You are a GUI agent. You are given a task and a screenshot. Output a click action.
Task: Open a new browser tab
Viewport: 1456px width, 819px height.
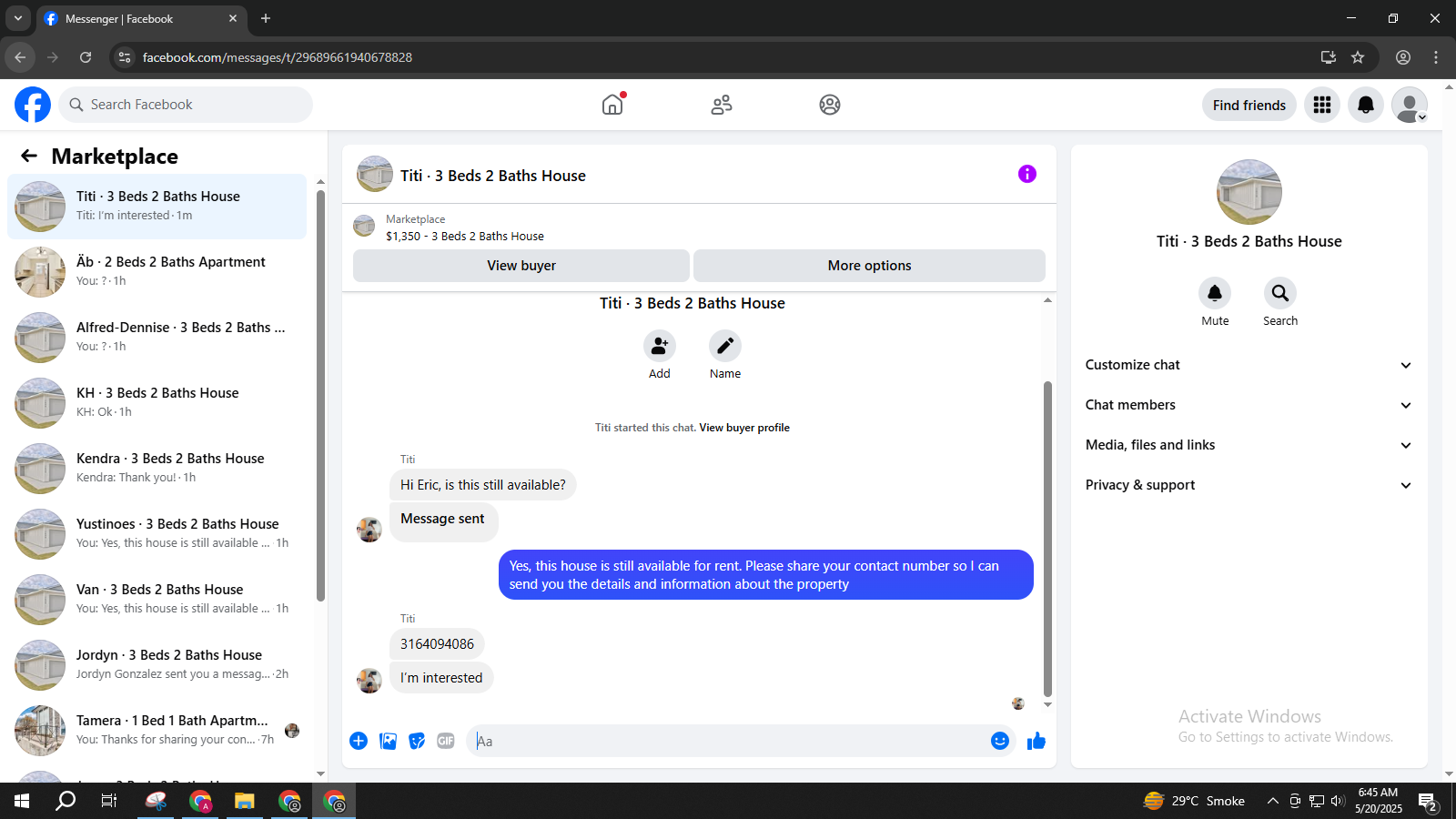(266, 18)
